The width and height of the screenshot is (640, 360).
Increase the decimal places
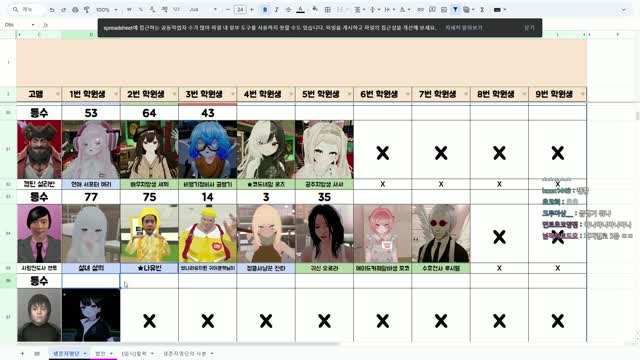click(x=164, y=9)
